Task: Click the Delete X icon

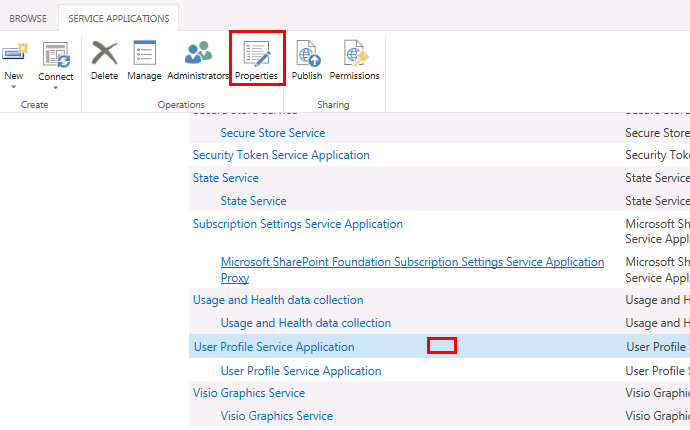Action: (104, 53)
